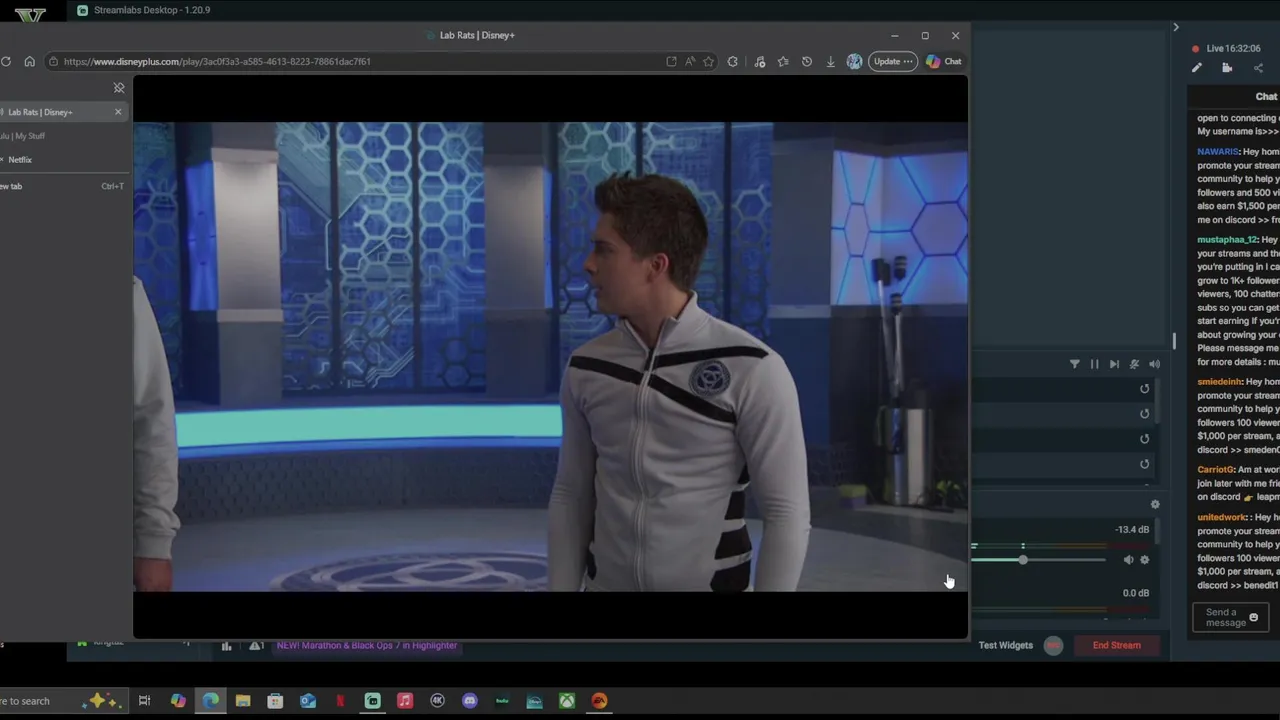Image resolution: width=1280 pixels, height=720 pixels.
Task: Switch to the Netflix tab
Action: point(62,160)
